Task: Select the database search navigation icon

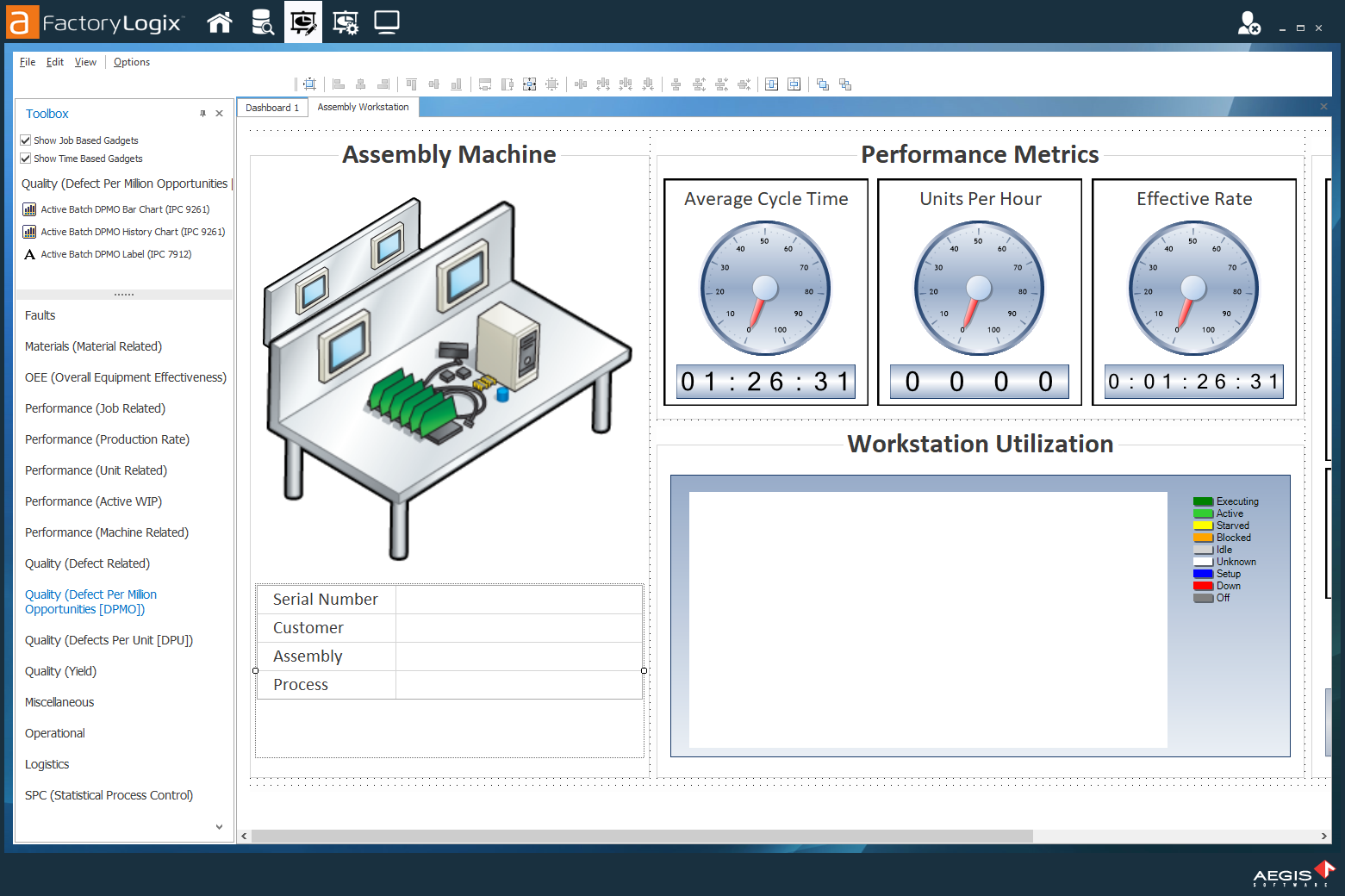Action: tap(261, 22)
